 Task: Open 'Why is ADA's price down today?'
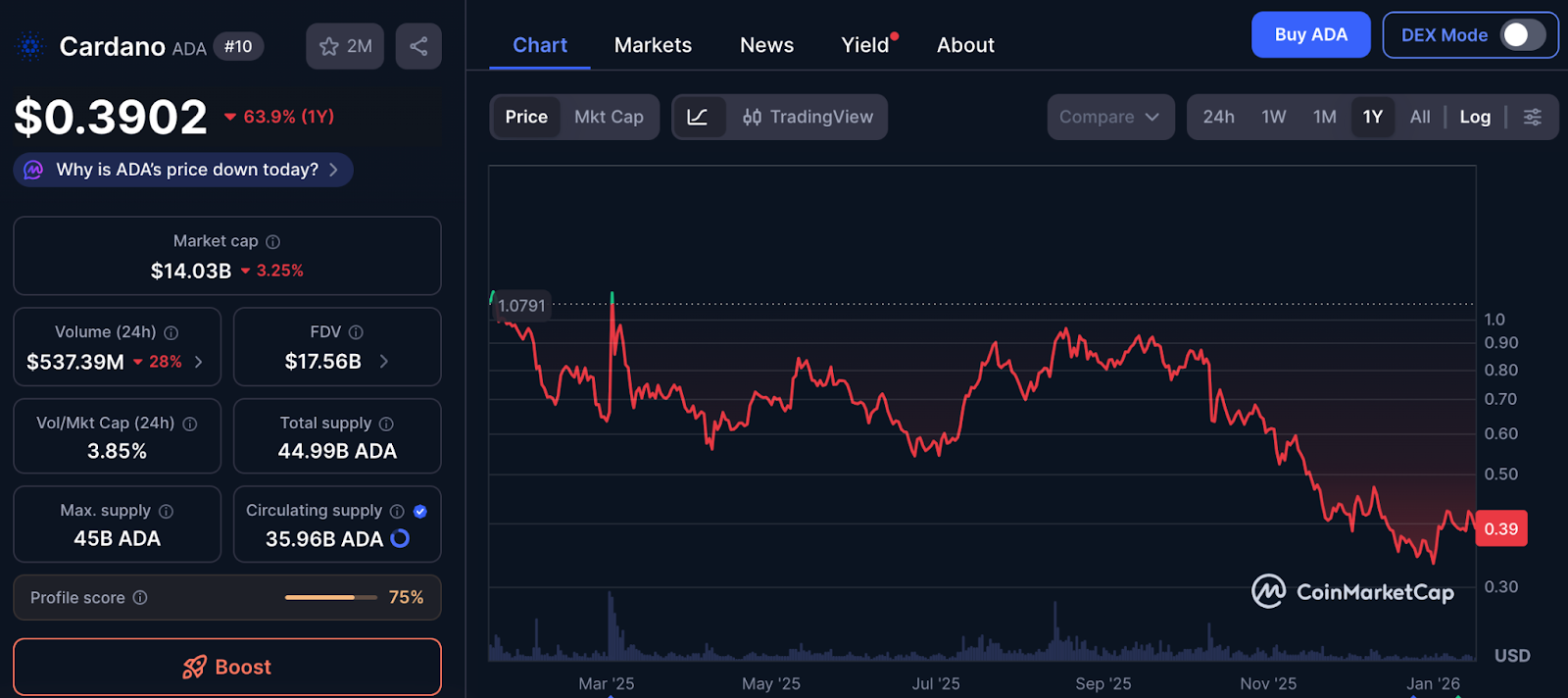[184, 170]
